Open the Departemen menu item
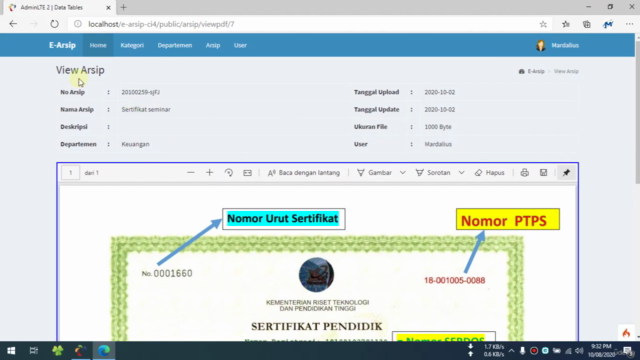Viewport: 640px width, 360px height. click(x=175, y=45)
